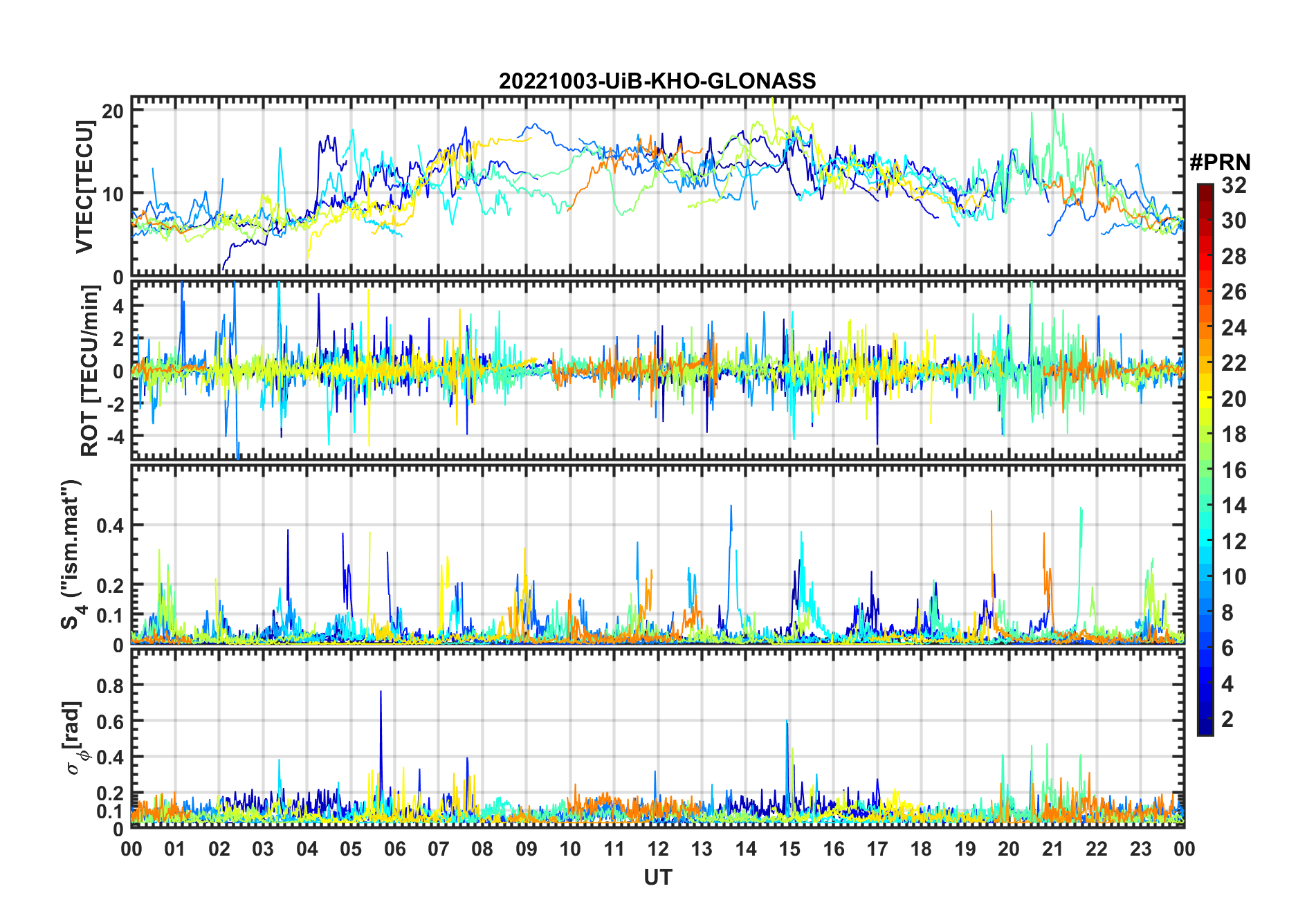Image resolution: width=1316 pixels, height=920 pixels.
Task: Select x-axis hour tick label 23
Action: pos(1141,849)
